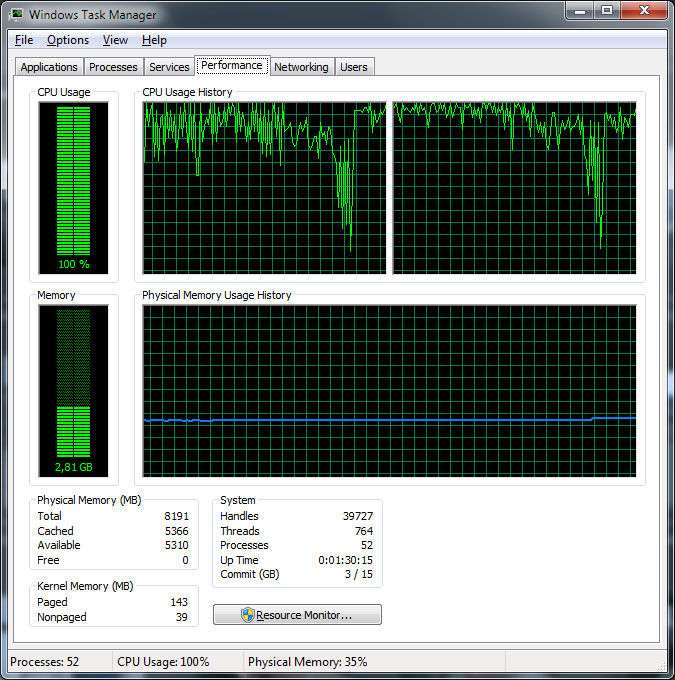Click the right CPU Usage History graph
The height and width of the screenshot is (680, 675).
tap(514, 188)
